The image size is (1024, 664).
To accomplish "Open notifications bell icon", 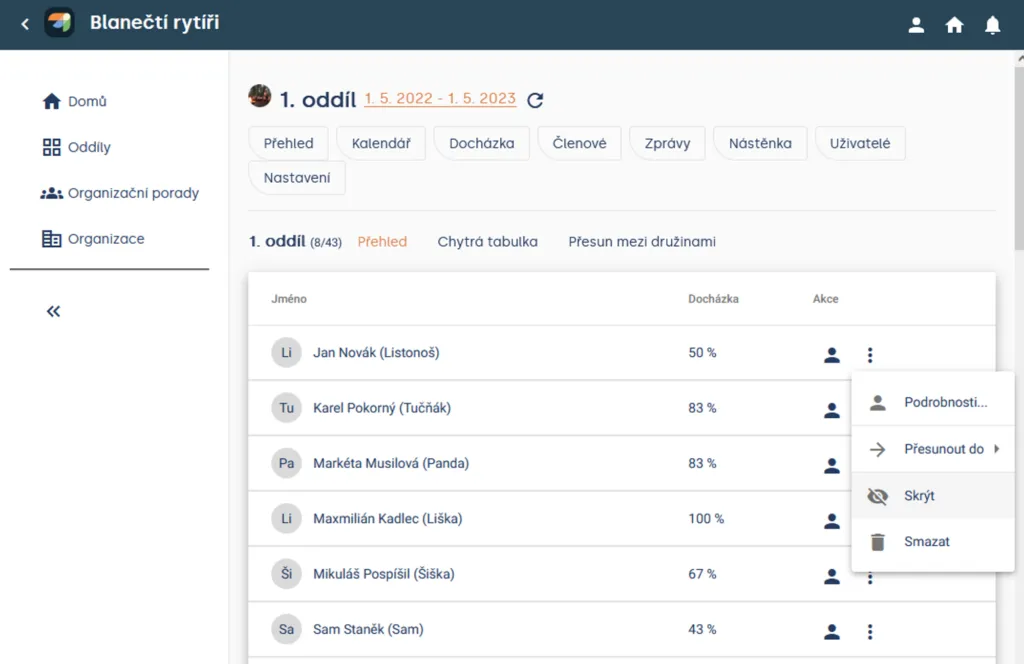I will coord(992,25).
